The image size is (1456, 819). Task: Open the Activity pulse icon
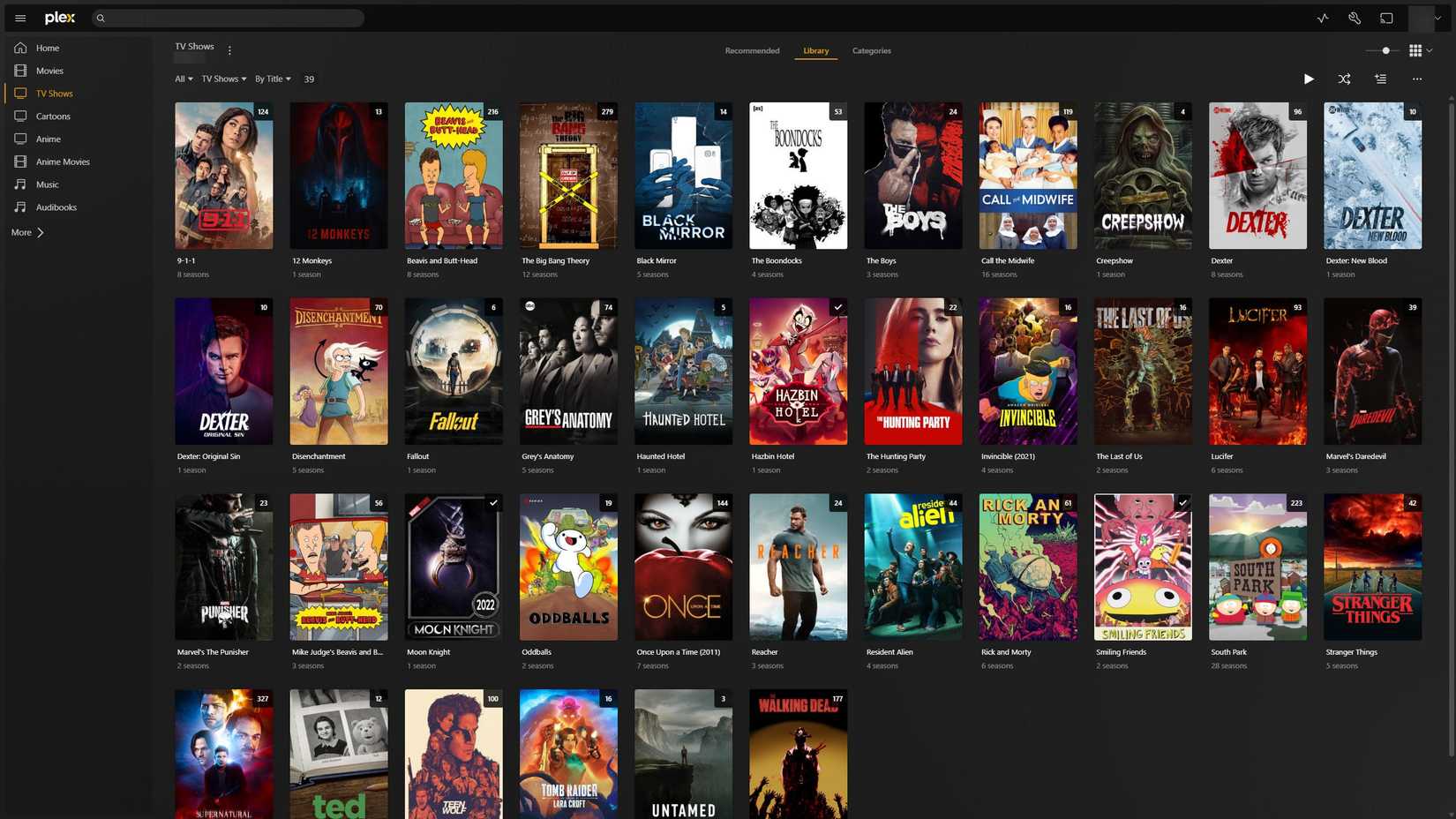1323,18
